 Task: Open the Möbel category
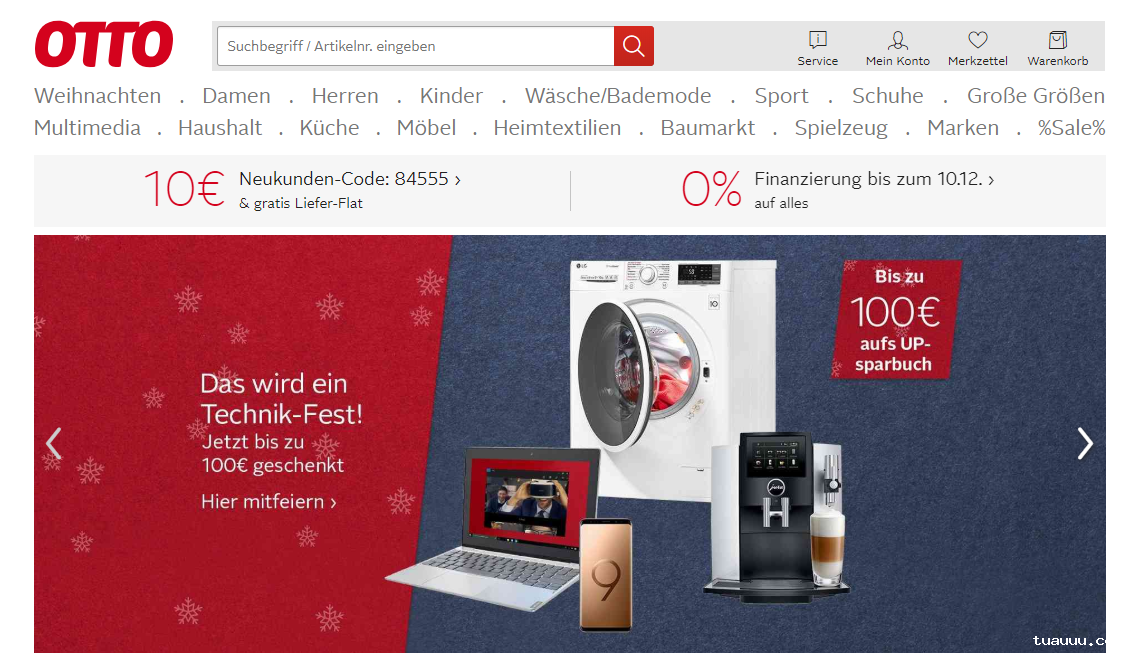pyautogui.click(x=426, y=128)
